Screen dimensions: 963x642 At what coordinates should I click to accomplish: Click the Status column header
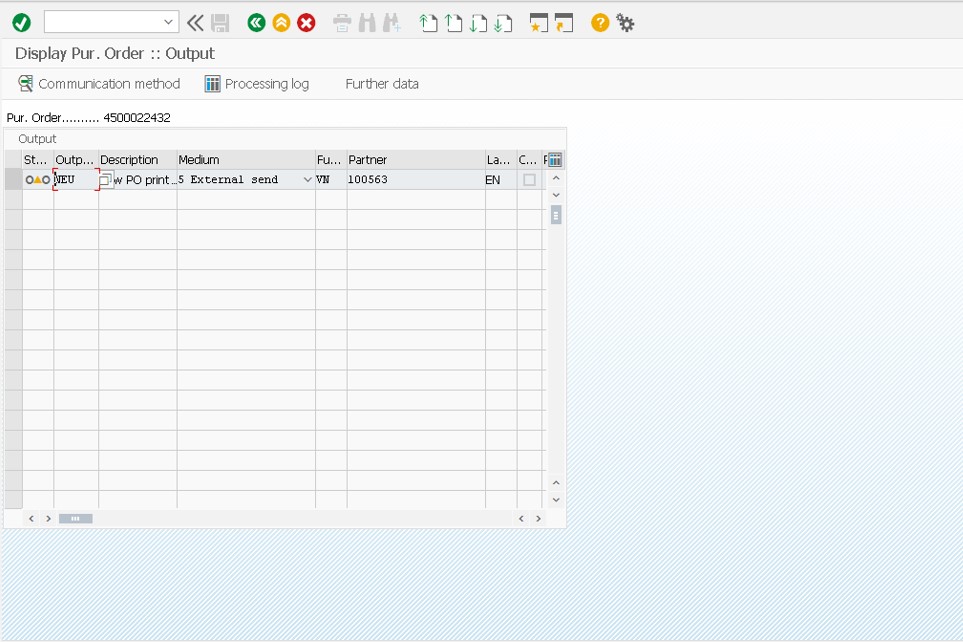(37, 160)
